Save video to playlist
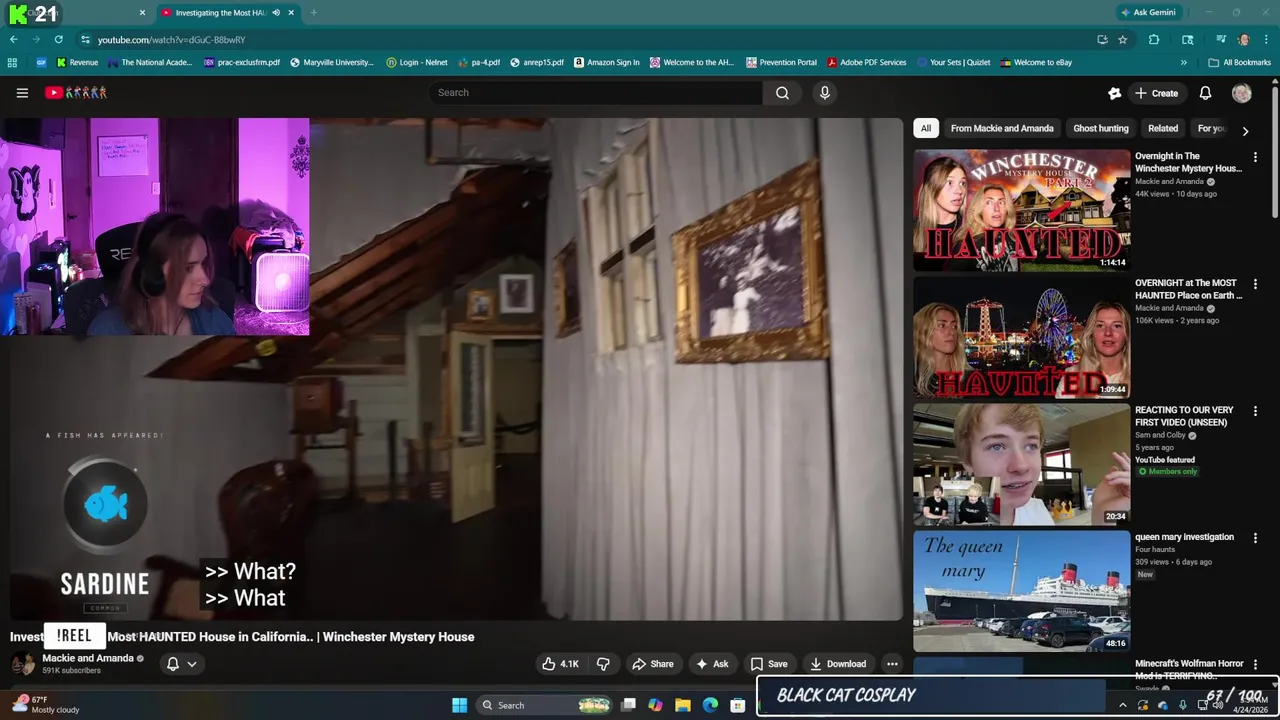The height and width of the screenshot is (720, 1280). click(769, 664)
